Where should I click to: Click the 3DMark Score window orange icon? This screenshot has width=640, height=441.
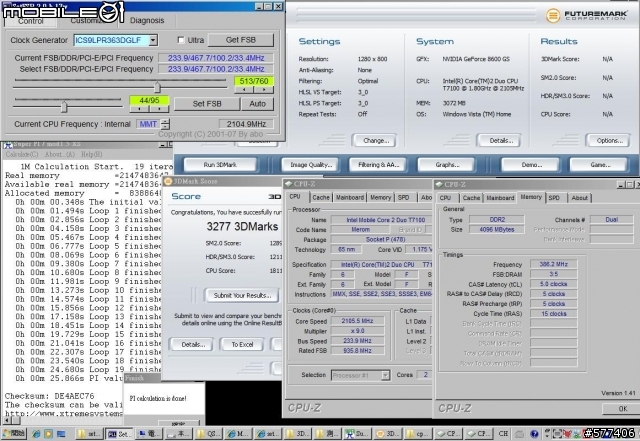pyautogui.click(x=168, y=181)
